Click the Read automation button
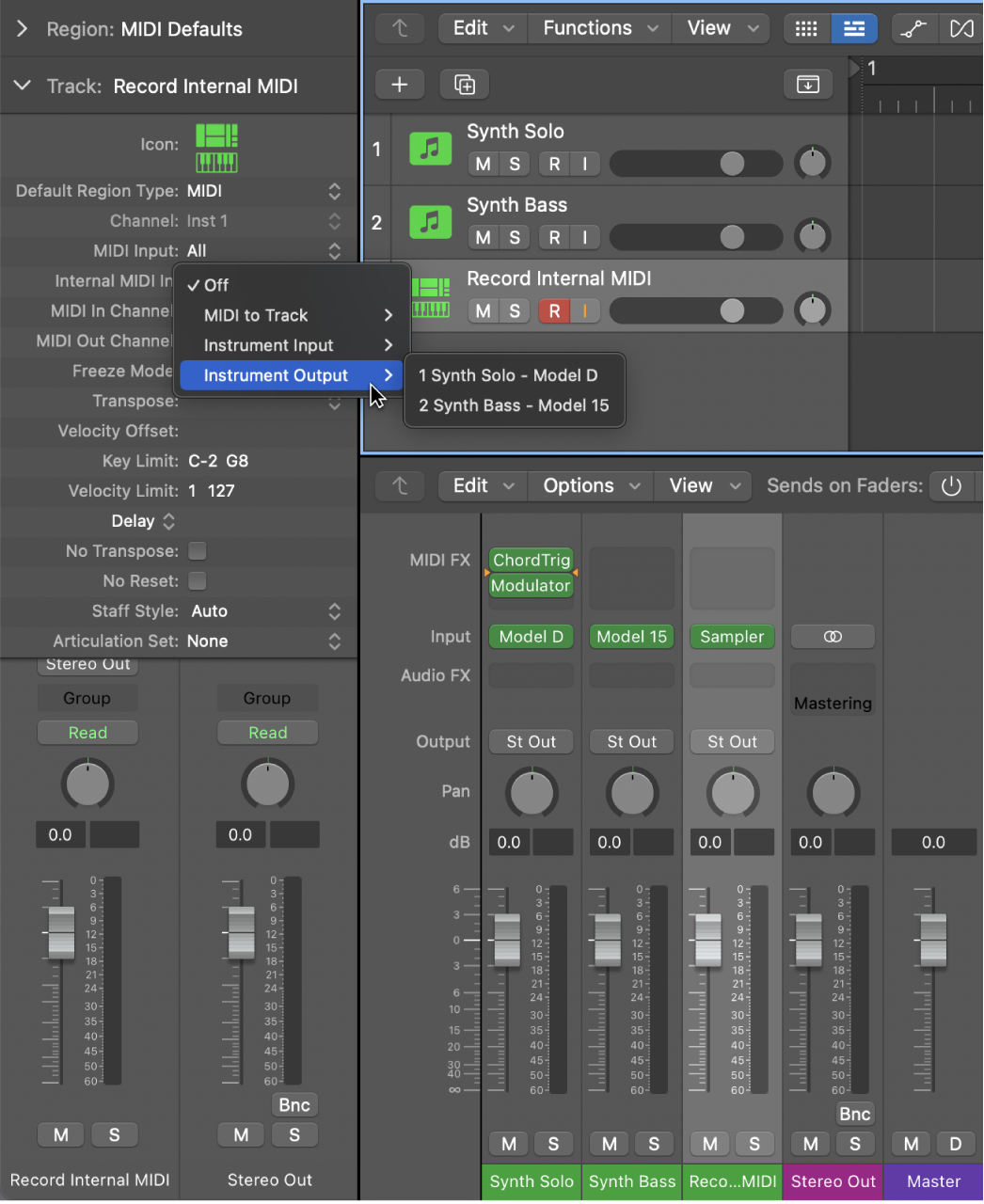The width and height of the screenshot is (984, 1204). click(x=87, y=732)
